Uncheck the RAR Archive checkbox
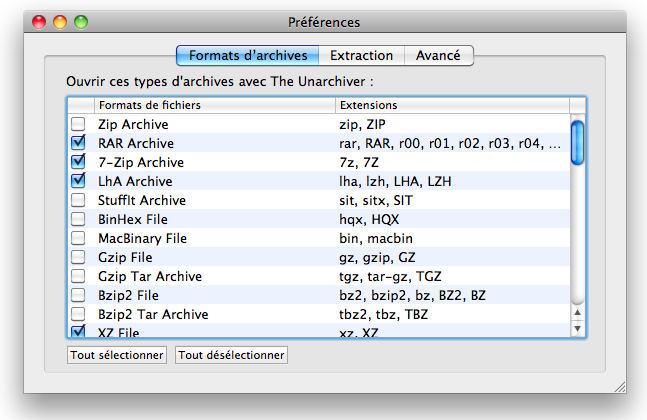This screenshot has height=420, width=647. (78, 143)
